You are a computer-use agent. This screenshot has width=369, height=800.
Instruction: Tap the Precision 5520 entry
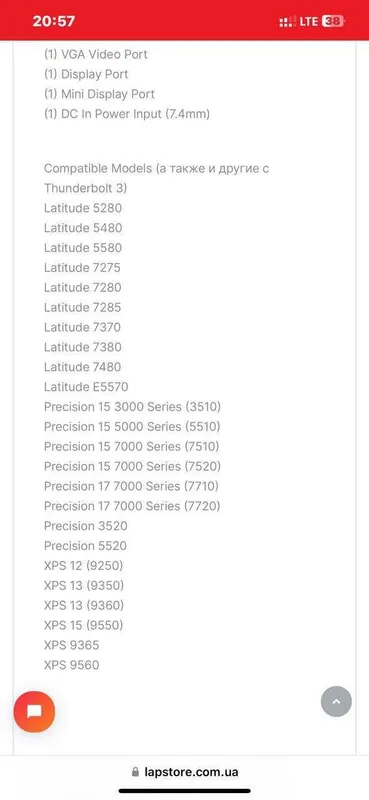point(85,546)
